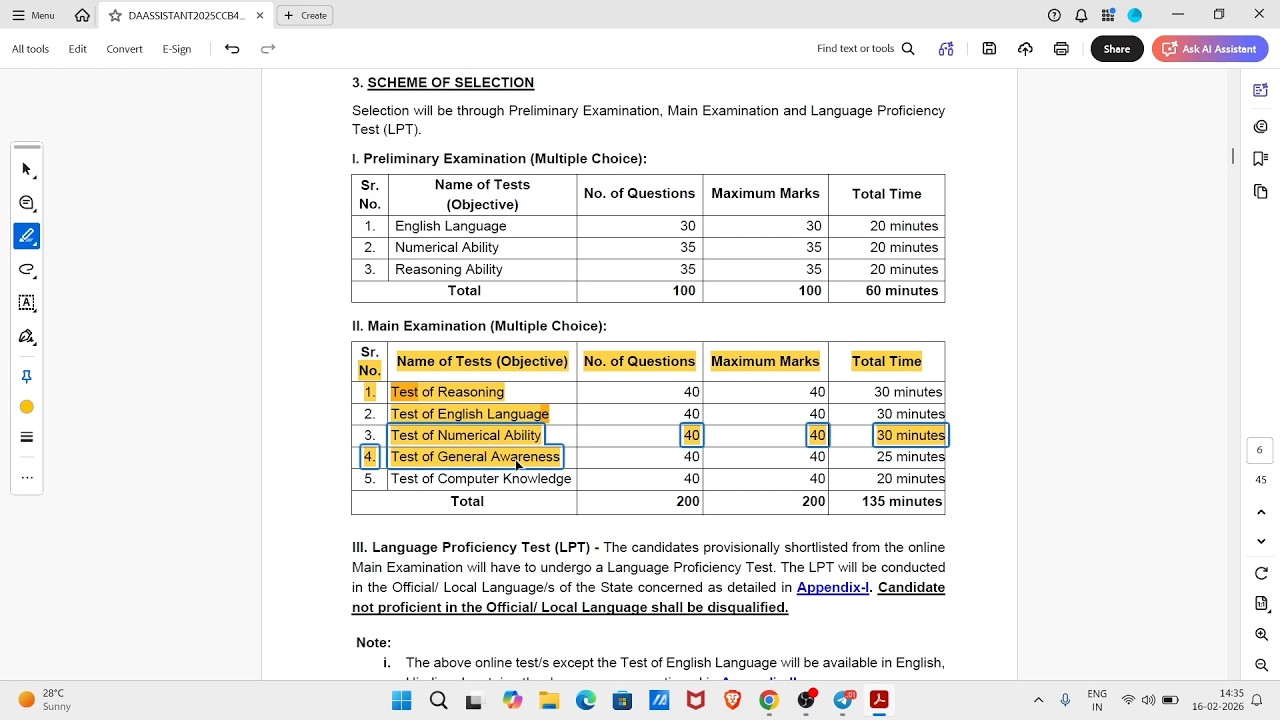Open Windows Start menu
Screen dimensions: 1280x720
(402, 700)
